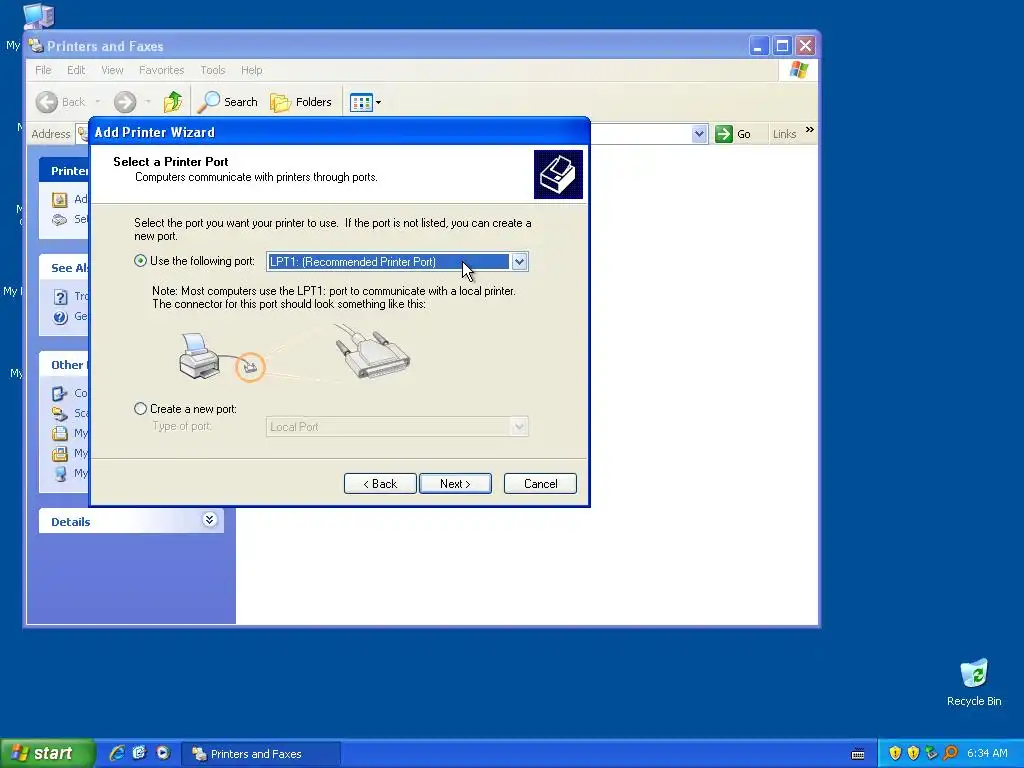Click the Next button in wizard
This screenshot has width=1024, height=768.
click(x=455, y=484)
